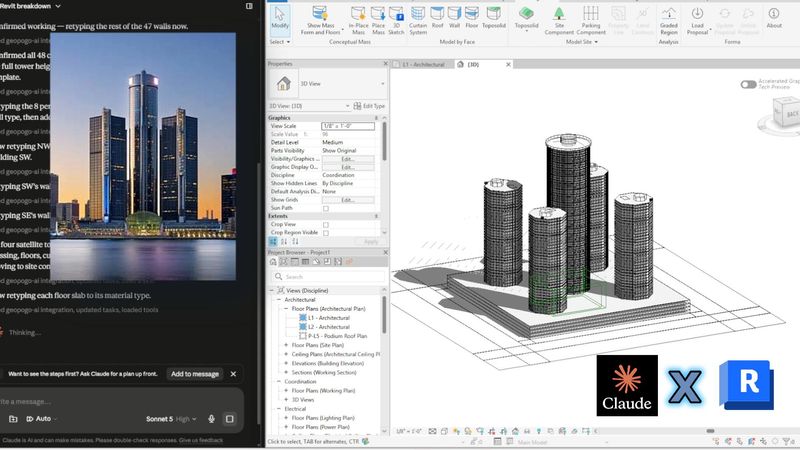Image resolution: width=800 pixels, height=450 pixels.
Task: Open the Revit breakdown chat title dropdown
Action: coord(58,6)
